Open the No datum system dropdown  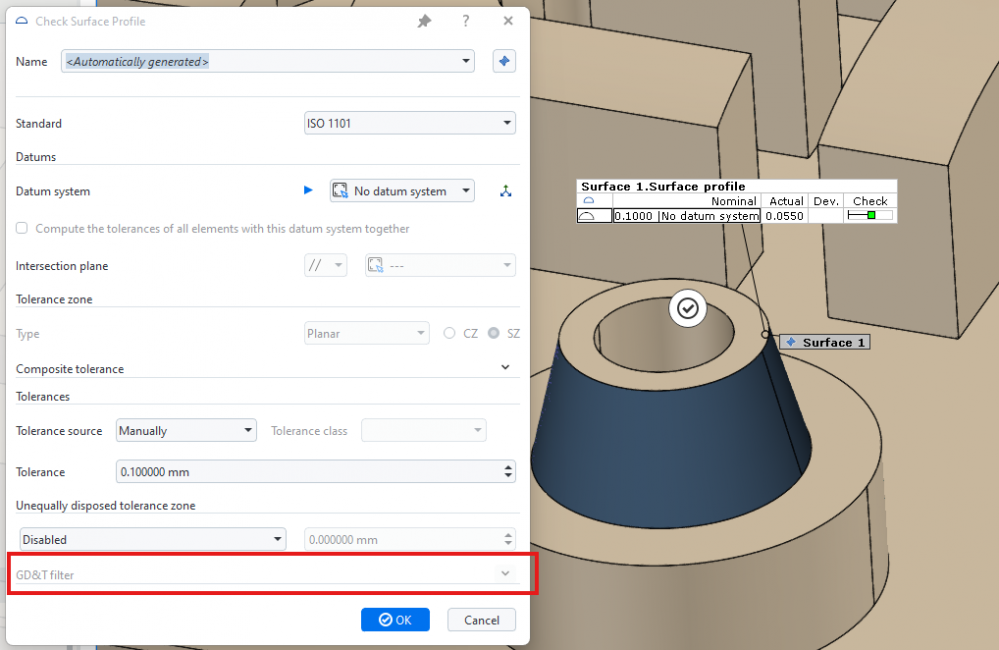(402, 191)
